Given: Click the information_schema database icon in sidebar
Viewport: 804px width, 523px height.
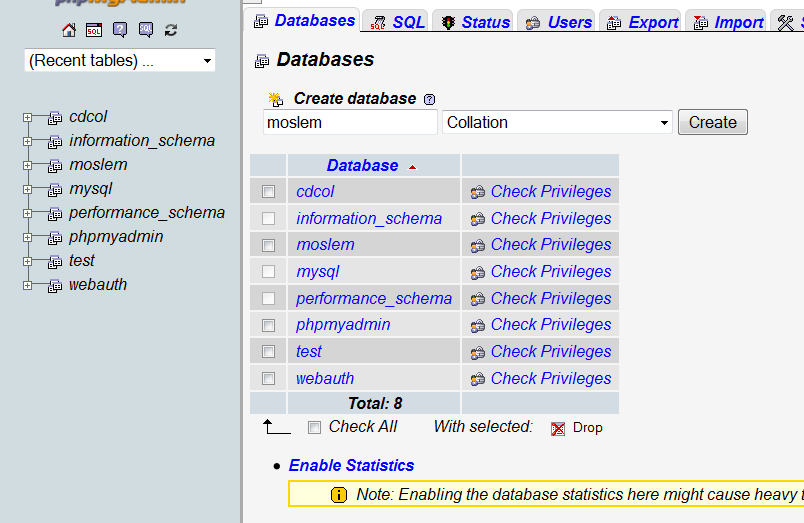Looking at the screenshot, I should click(x=55, y=143).
